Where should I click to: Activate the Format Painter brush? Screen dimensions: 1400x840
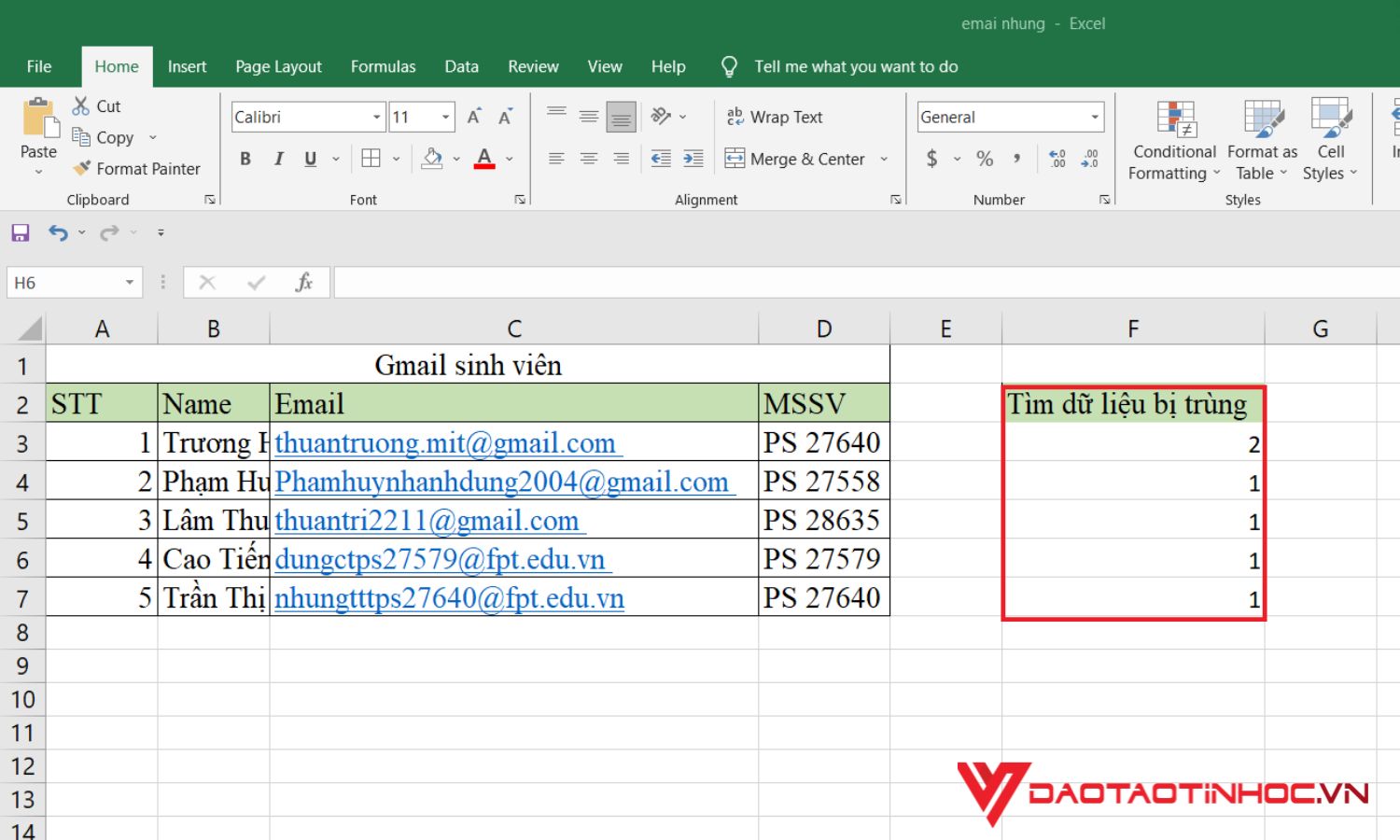pyautogui.click(x=82, y=168)
